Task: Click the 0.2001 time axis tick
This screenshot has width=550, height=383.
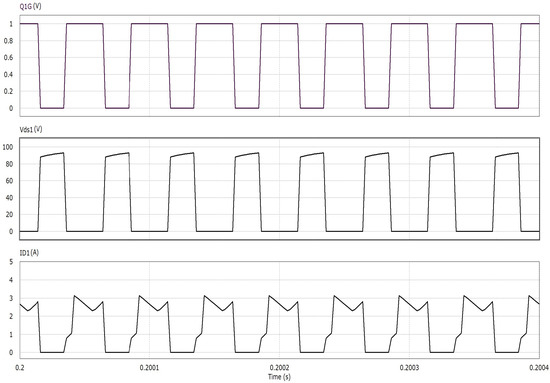Action: point(149,368)
